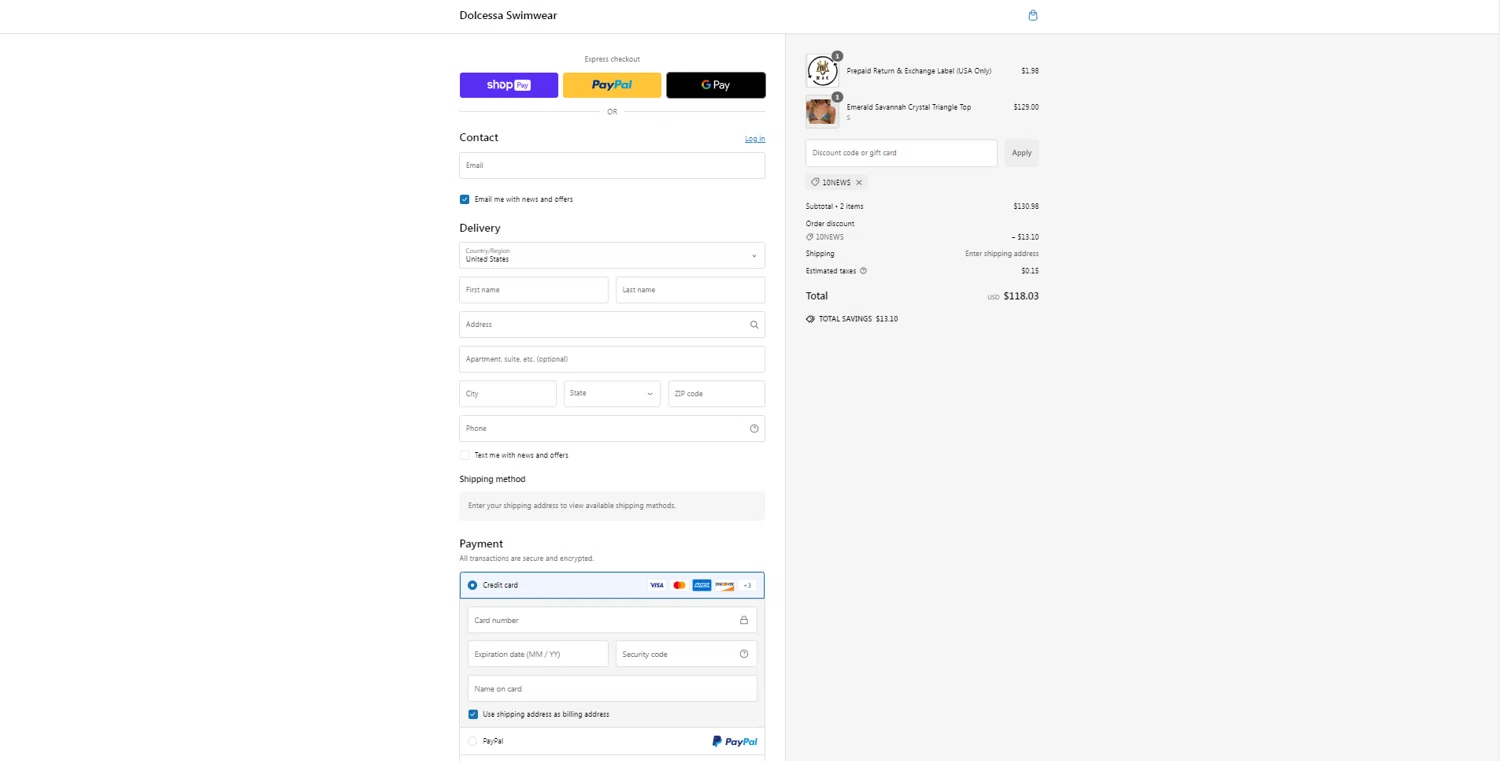
Task: Pay with Google Pay express button
Action: (x=716, y=85)
